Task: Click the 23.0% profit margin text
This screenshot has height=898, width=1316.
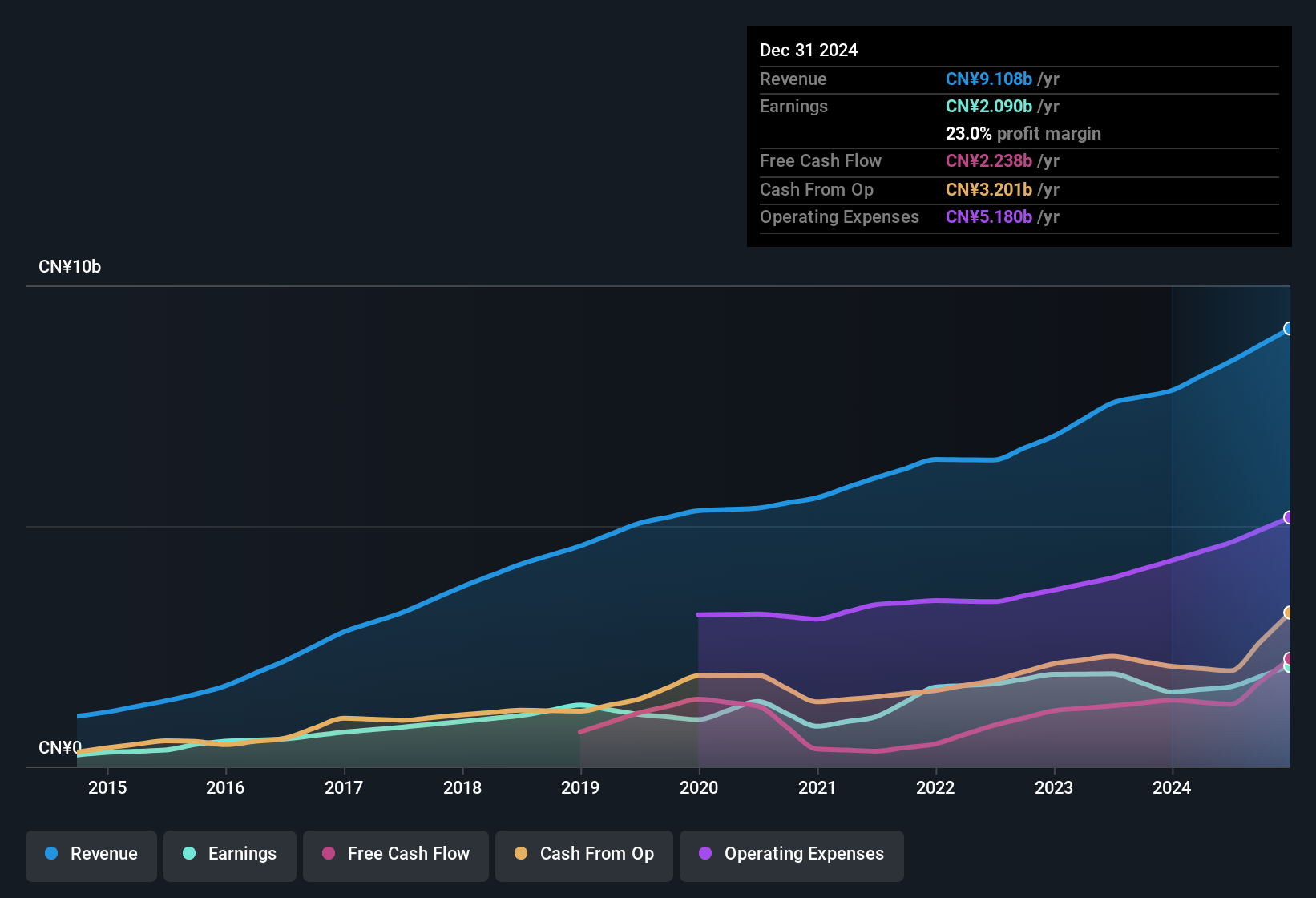Action: tap(1023, 133)
